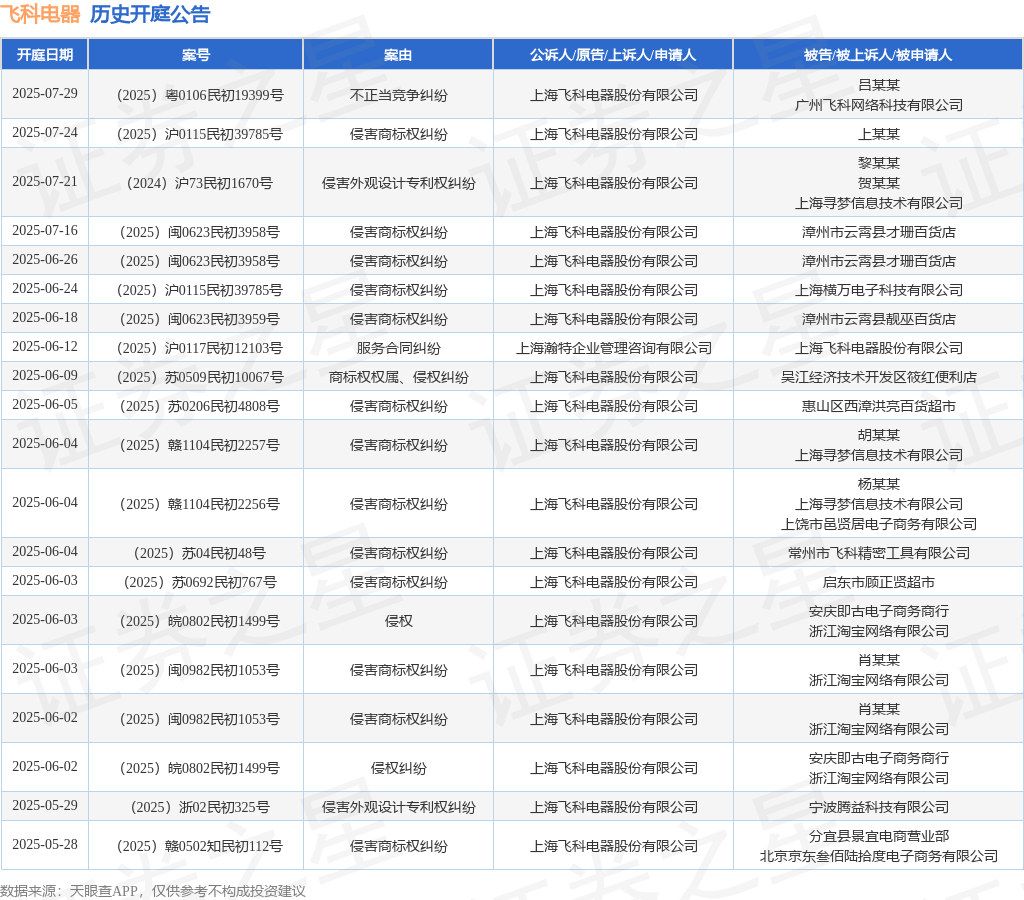Click the 服务合同纠纷 case cause

pos(398,348)
